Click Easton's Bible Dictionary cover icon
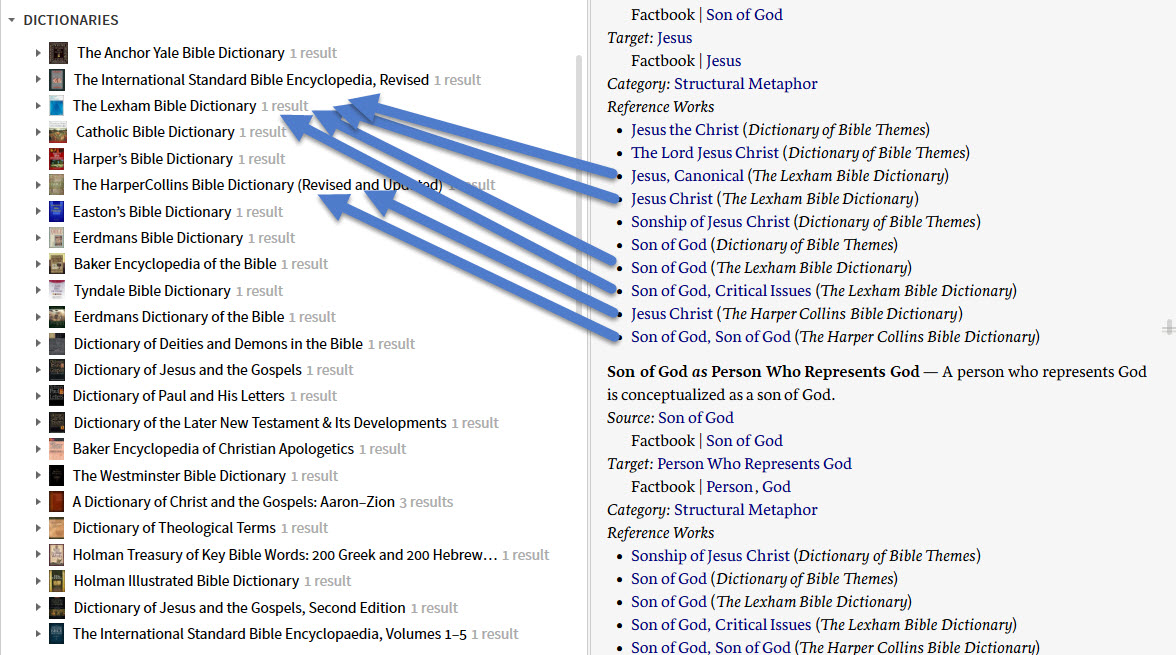1176x655 pixels. click(57, 212)
